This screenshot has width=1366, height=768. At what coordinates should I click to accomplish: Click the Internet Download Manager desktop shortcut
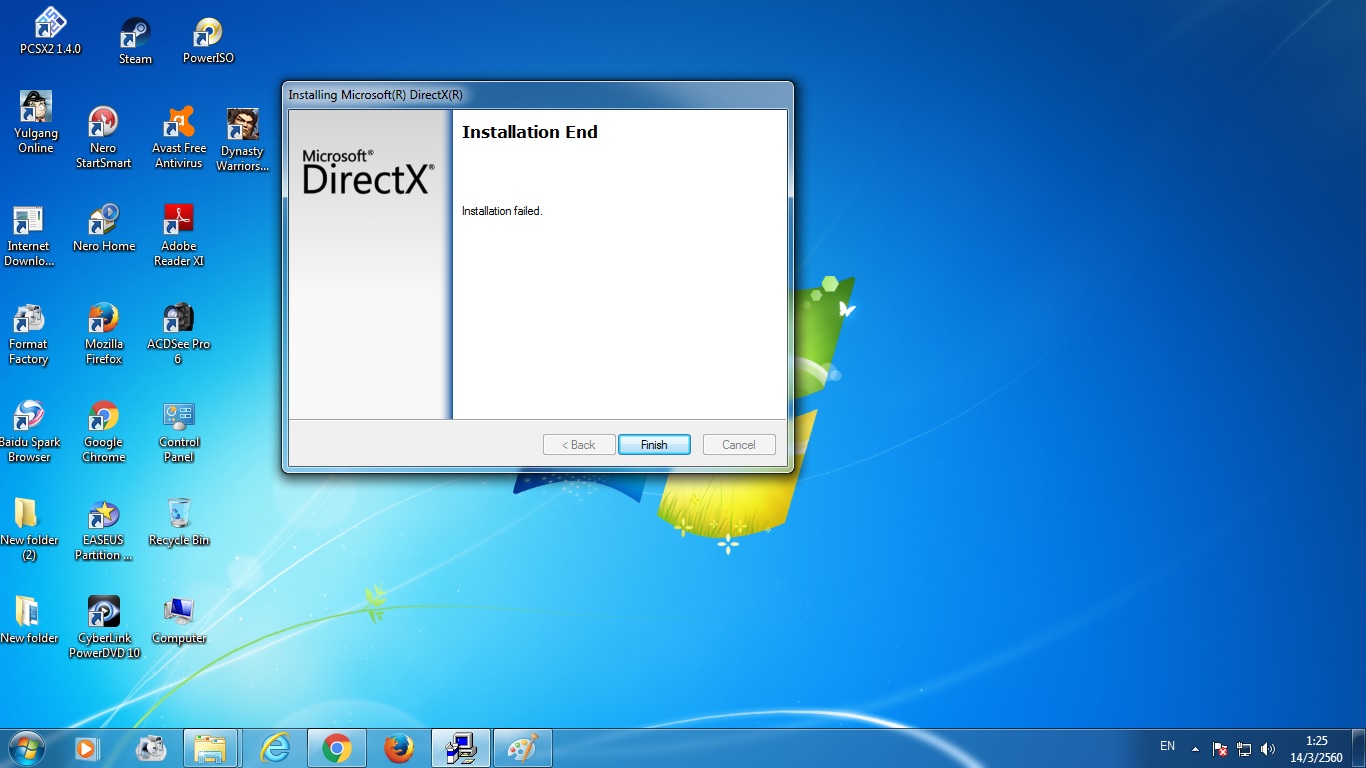click(29, 236)
